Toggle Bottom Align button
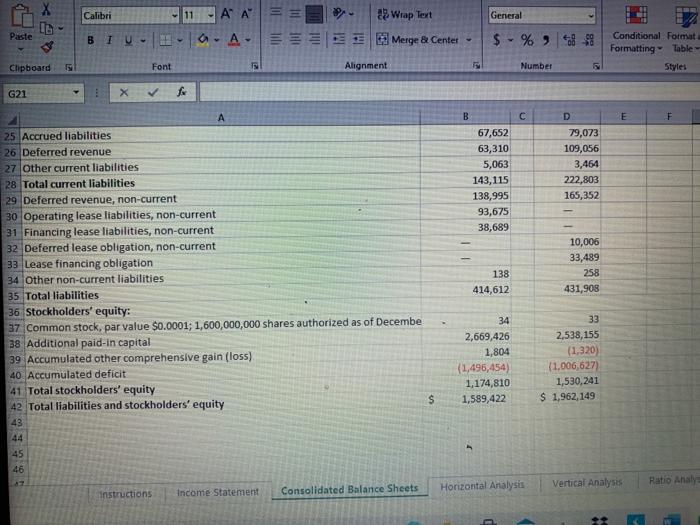Screen dimensions: 700x525 [x=314, y=14]
